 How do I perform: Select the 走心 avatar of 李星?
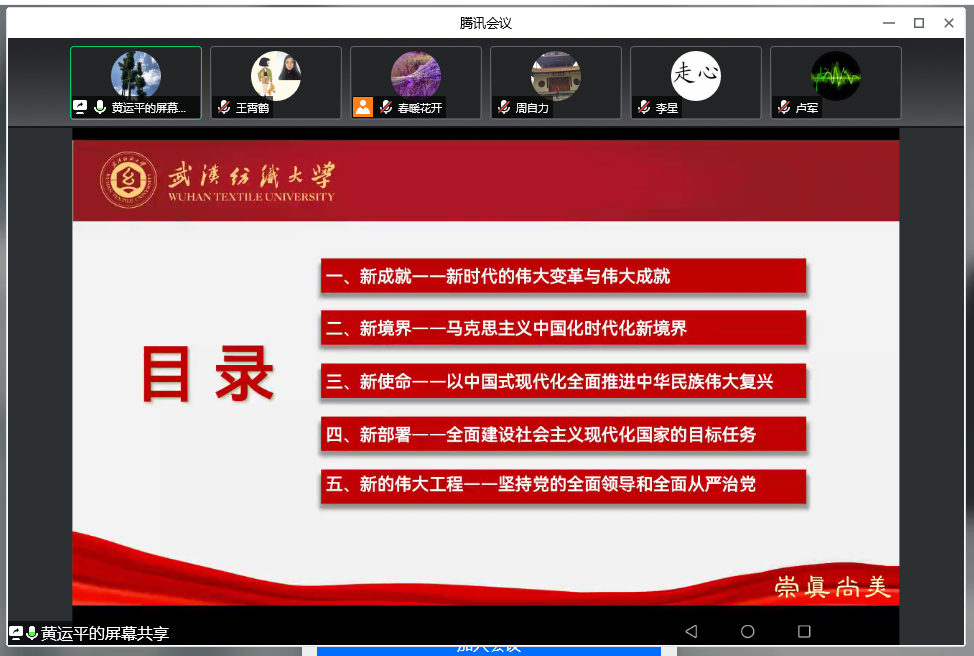695,76
